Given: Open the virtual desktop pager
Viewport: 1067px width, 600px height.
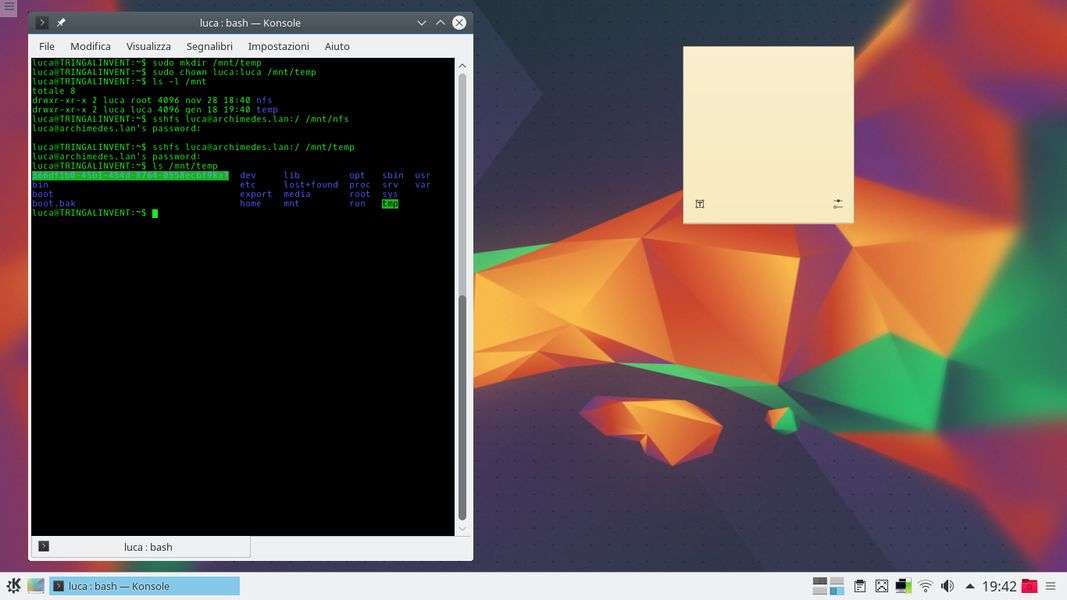Looking at the screenshot, I should tap(829, 586).
